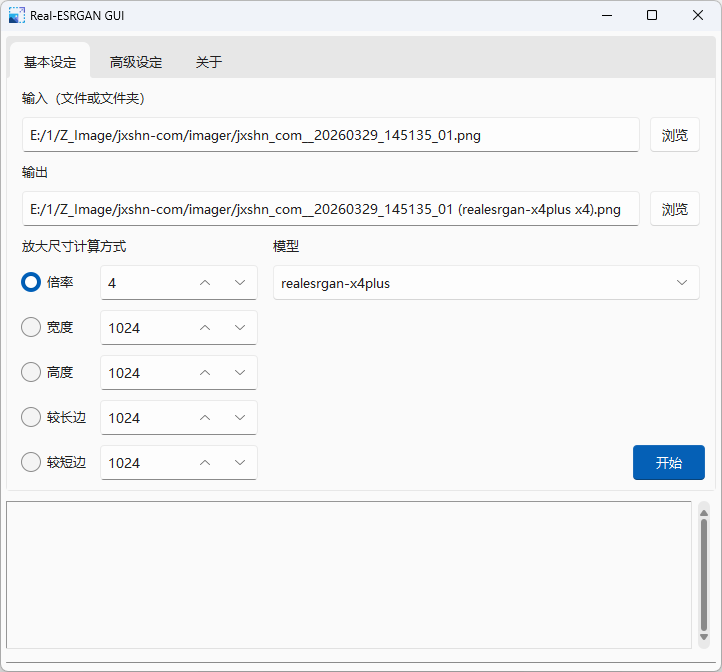Select the 宽度 radio button
Viewport: 722px width, 672px height.
[31, 327]
